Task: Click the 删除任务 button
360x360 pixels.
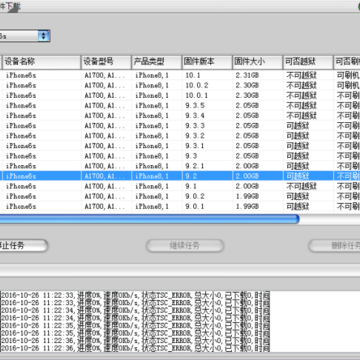Action: click(334, 246)
